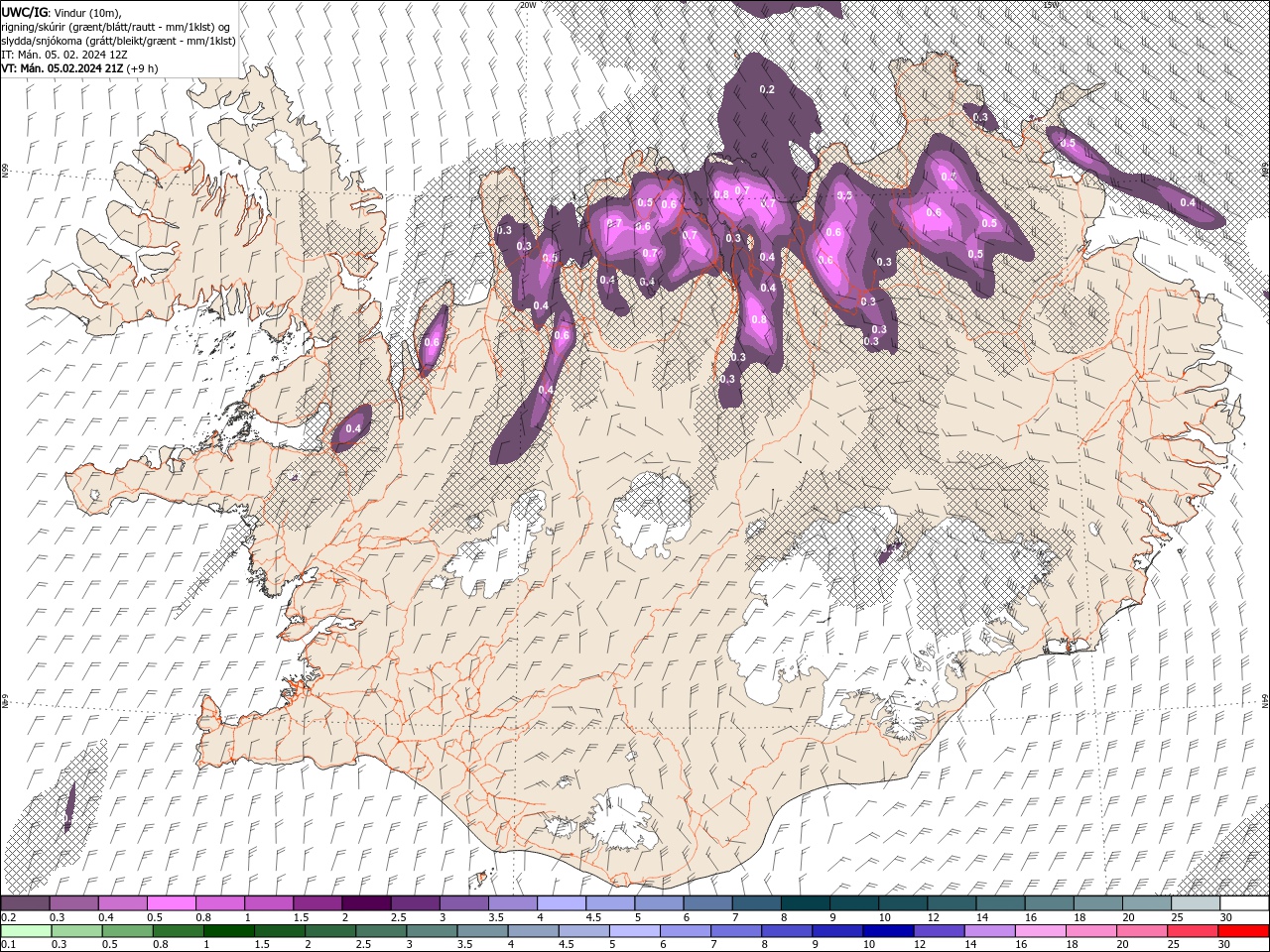
Task: Click the 20W longitude label at top edge
Action: coord(528,5)
